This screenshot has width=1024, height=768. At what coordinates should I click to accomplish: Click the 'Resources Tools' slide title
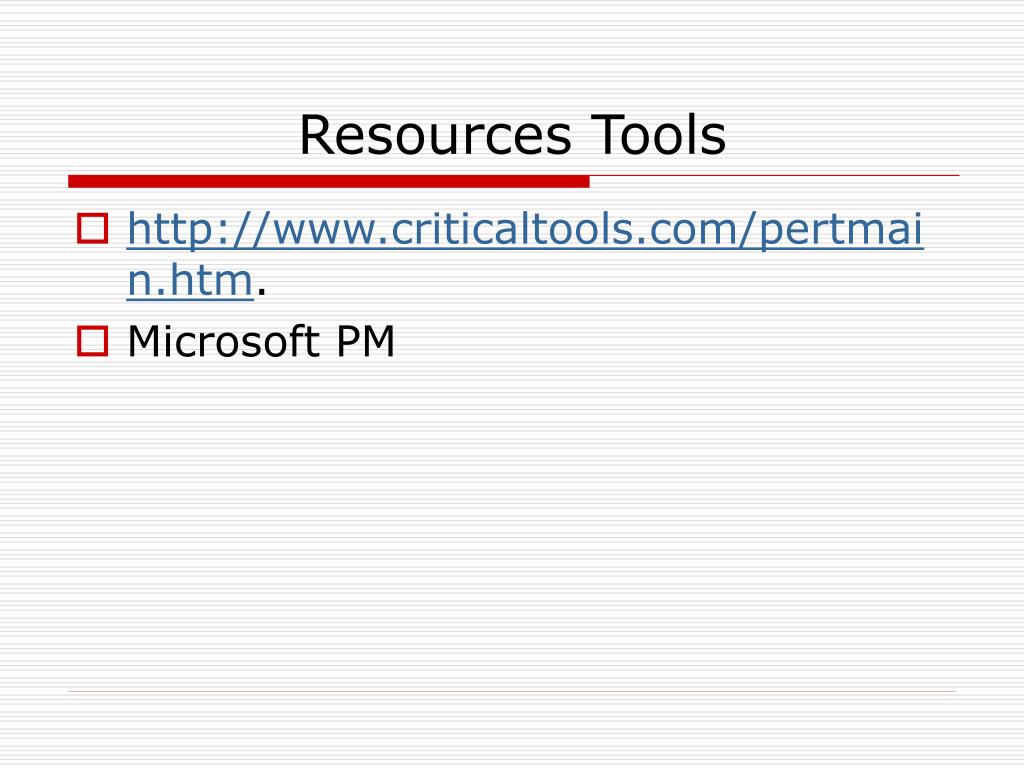tap(513, 135)
